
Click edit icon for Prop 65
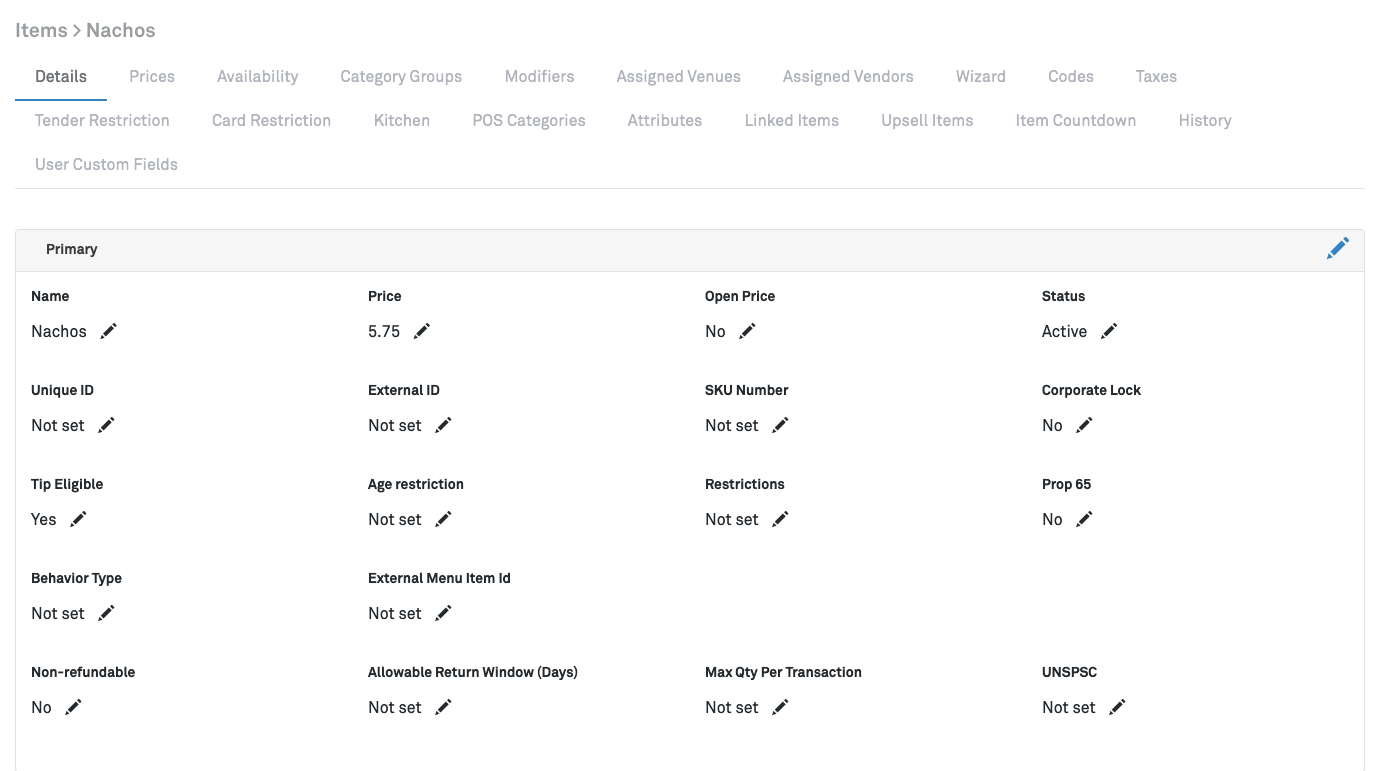[x=1084, y=519]
